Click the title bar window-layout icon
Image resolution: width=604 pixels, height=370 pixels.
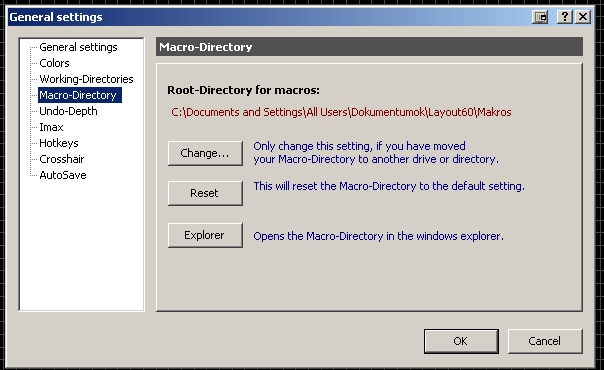coord(540,17)
